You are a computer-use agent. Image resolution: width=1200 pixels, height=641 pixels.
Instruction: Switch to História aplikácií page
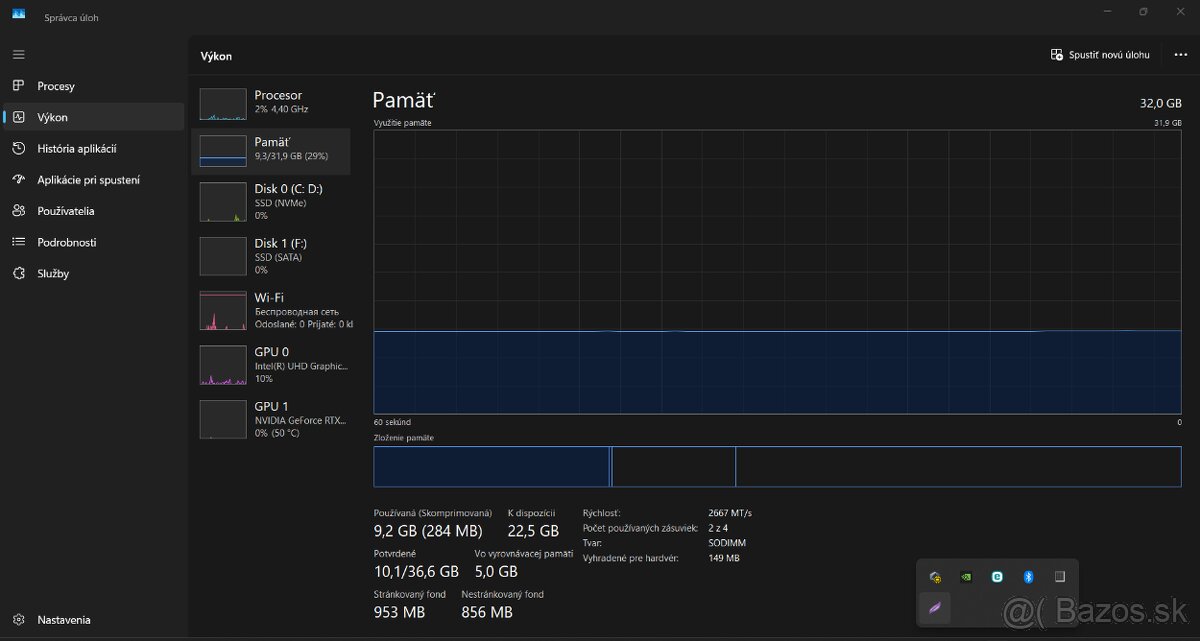[76, 149]
